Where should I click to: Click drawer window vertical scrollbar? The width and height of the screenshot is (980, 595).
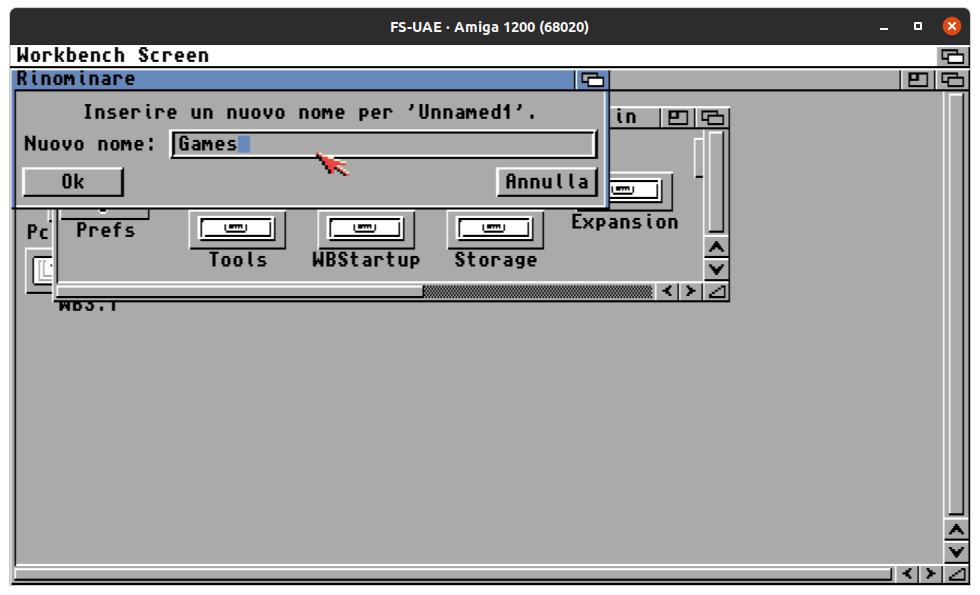tap(716, 182)
